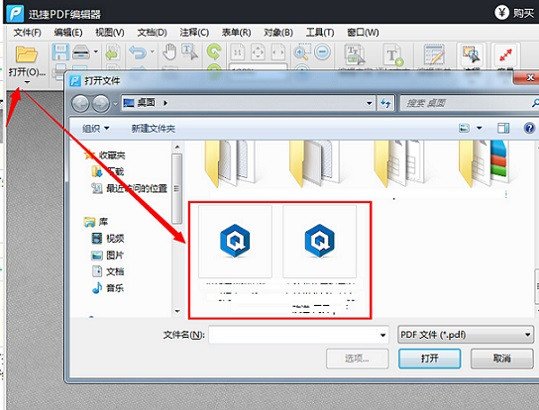The width and height of the screenshot is (539, 410).
Task: Click the green rotate icon
Action: click(x=214, y=52)
